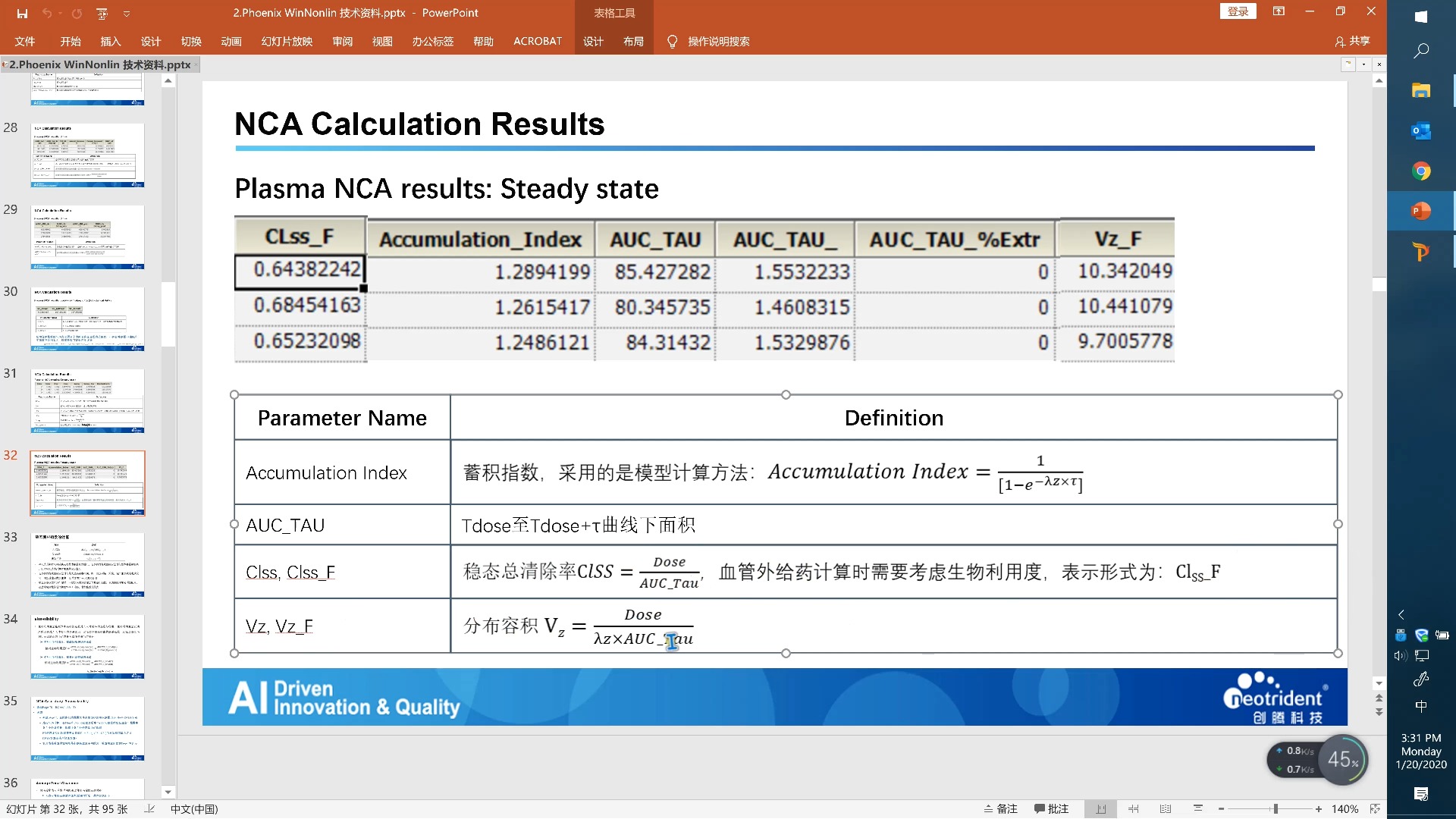Click the Vz, Vz_F parameter cell
The height and width of the screenshot is (819, 1456).
click(342, 626)
